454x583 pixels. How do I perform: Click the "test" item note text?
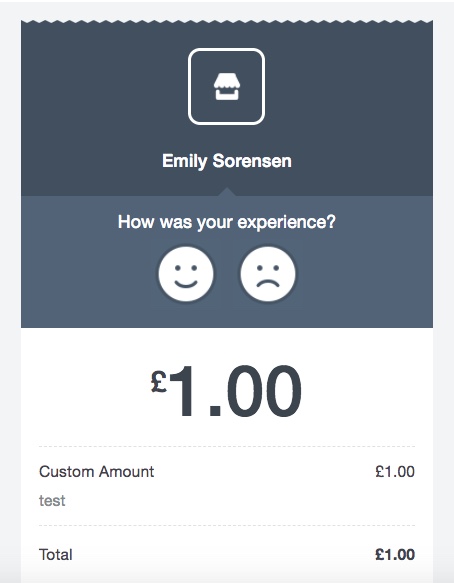pos(52,500)
